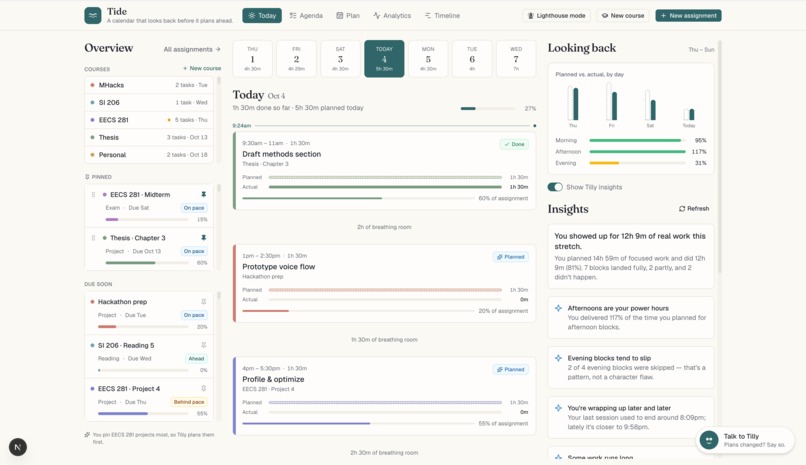The height and width of the screenshot is (465, 806).
Task: Click the Done badge on Draft methods section
Action: (x=514, y=144)
